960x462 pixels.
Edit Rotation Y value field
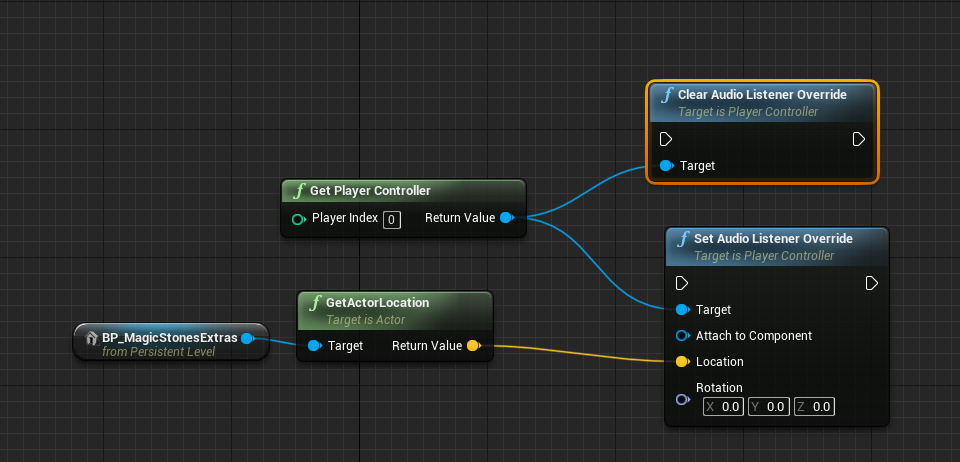tap(768, 406)
